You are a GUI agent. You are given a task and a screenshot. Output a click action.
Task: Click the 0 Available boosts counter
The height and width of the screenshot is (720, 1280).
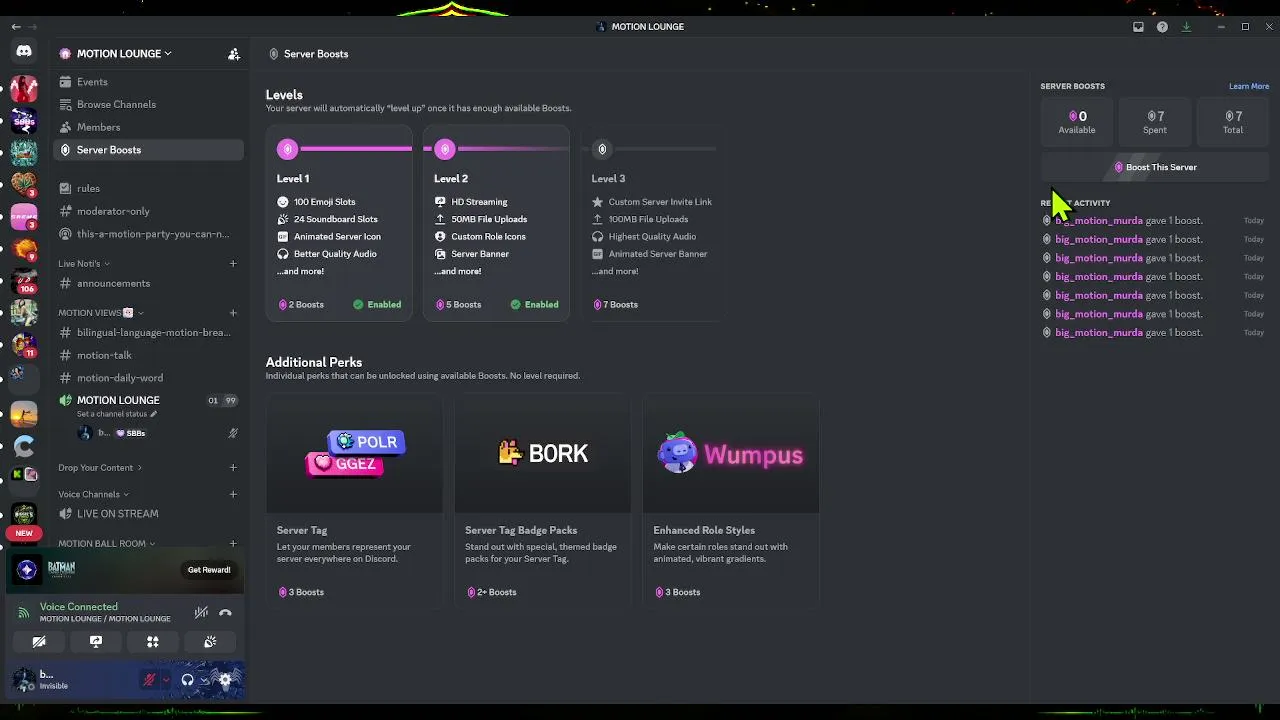pyautogui.click(x=1077, y=122)
